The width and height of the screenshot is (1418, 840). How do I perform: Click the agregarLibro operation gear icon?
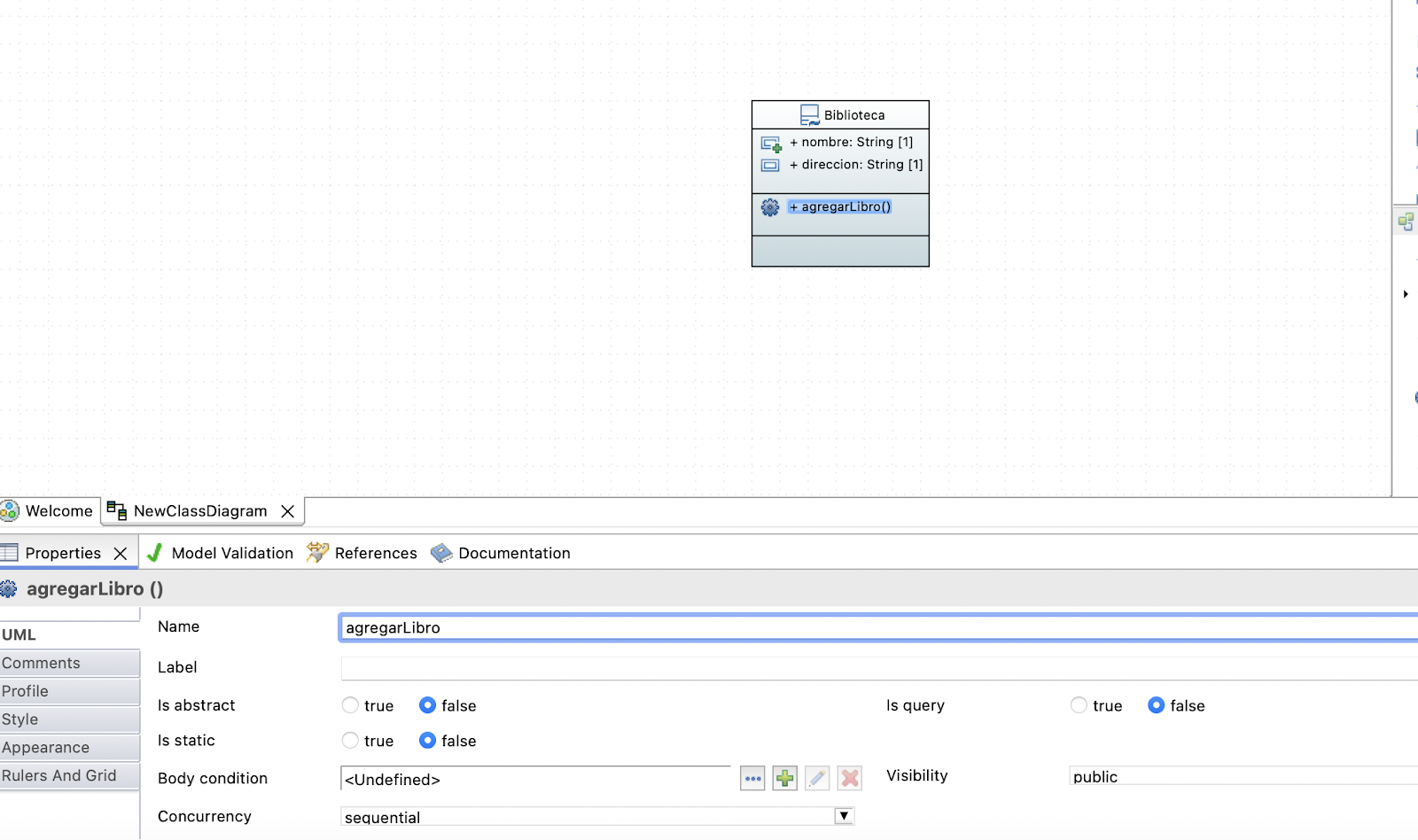tap(770, 207)
